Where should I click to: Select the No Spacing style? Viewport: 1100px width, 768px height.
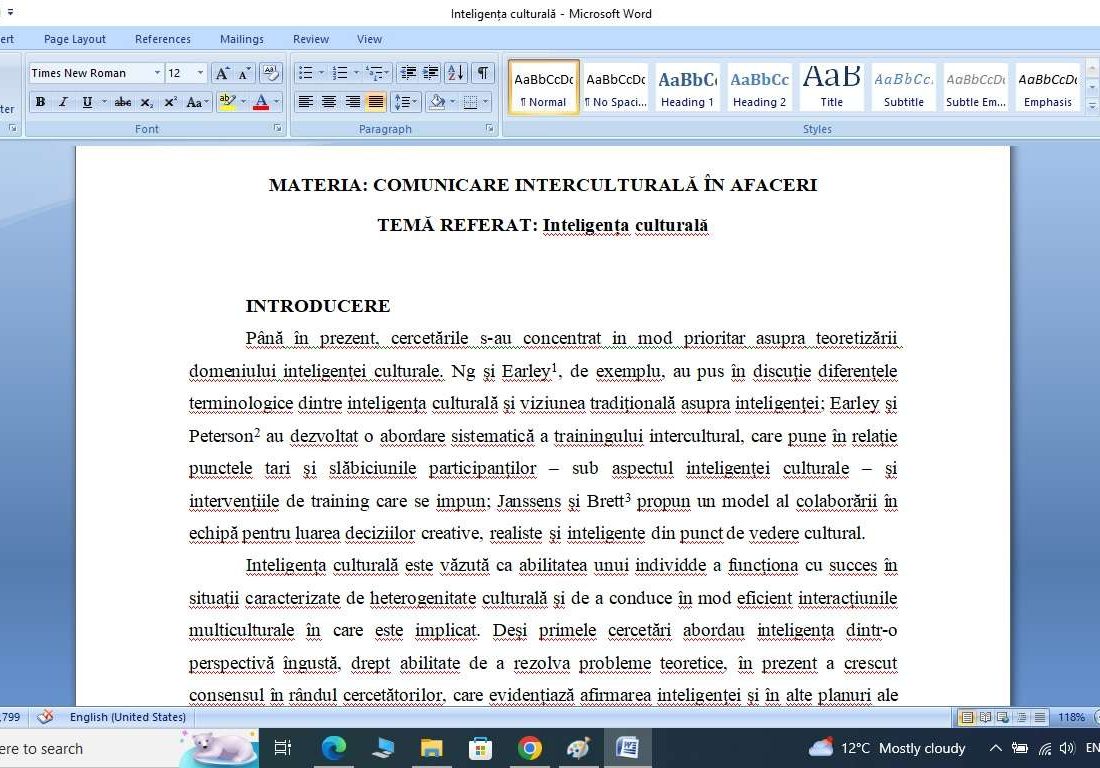[x=614, y=86]
